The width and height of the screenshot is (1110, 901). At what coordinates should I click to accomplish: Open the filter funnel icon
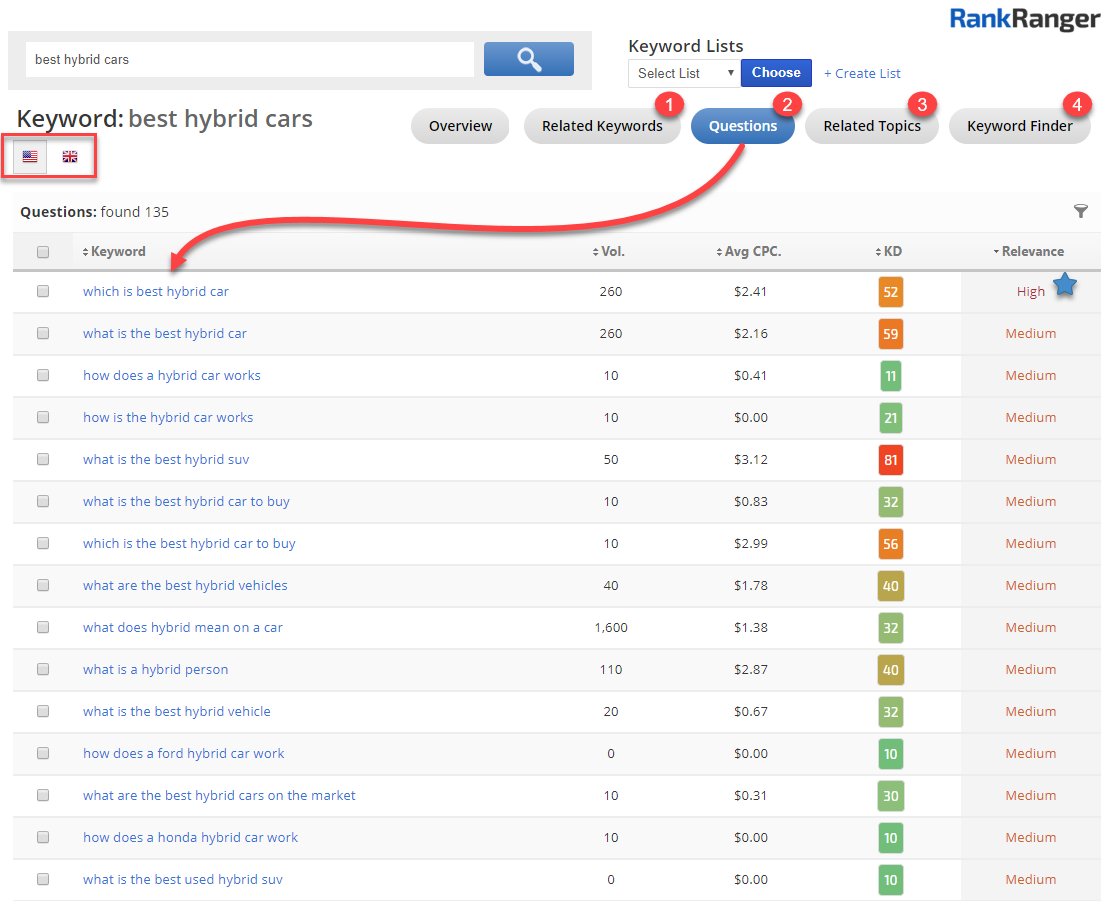[x=1080, y=211]
